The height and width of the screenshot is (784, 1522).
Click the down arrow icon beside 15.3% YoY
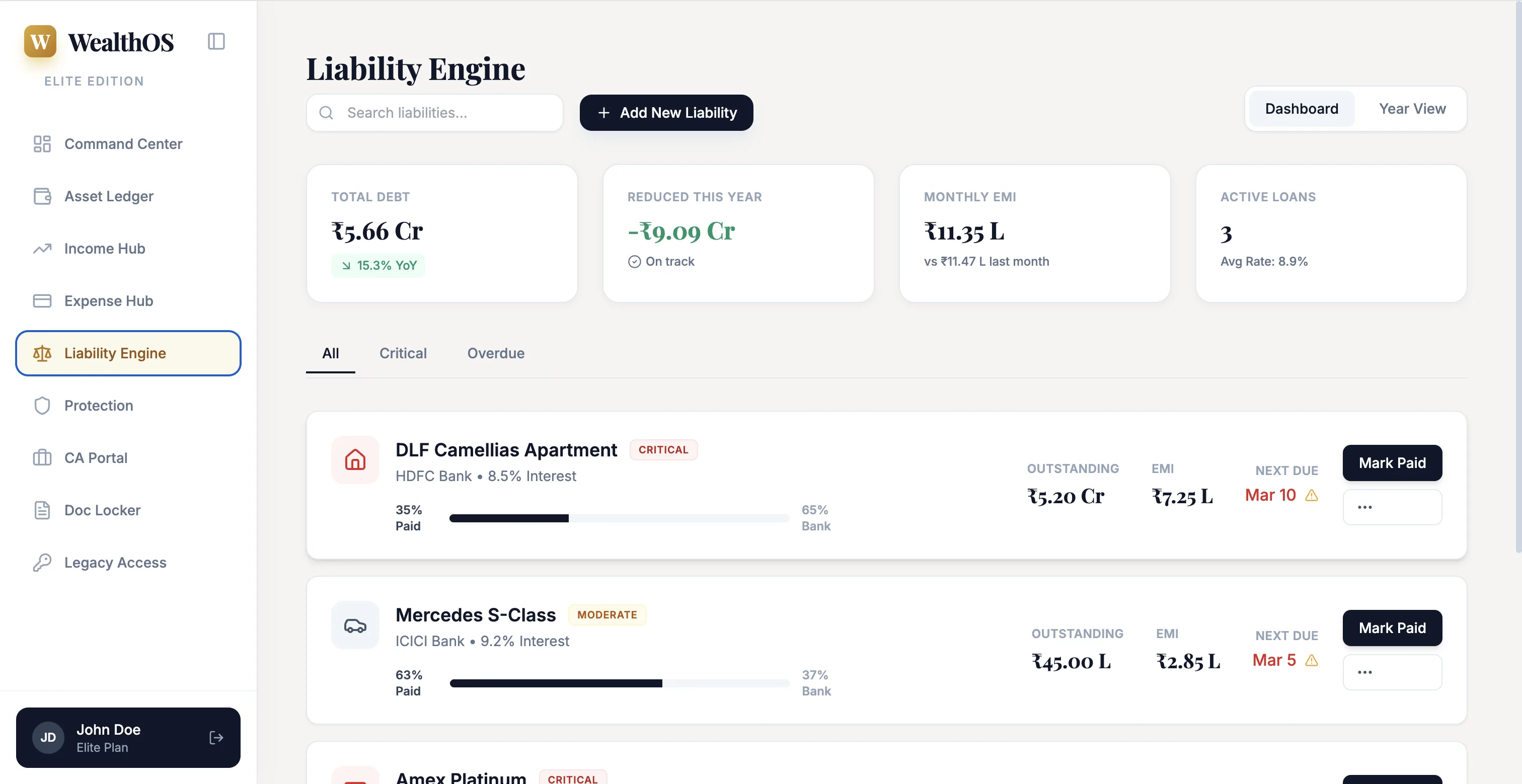(346, 266)
